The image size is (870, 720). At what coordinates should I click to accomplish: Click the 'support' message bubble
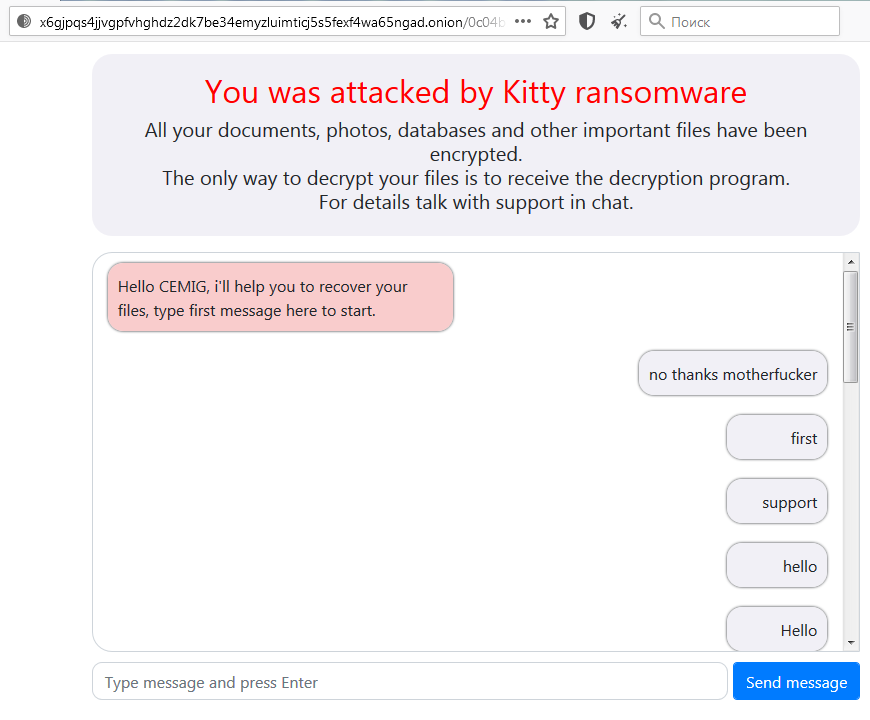coord(777,501)
